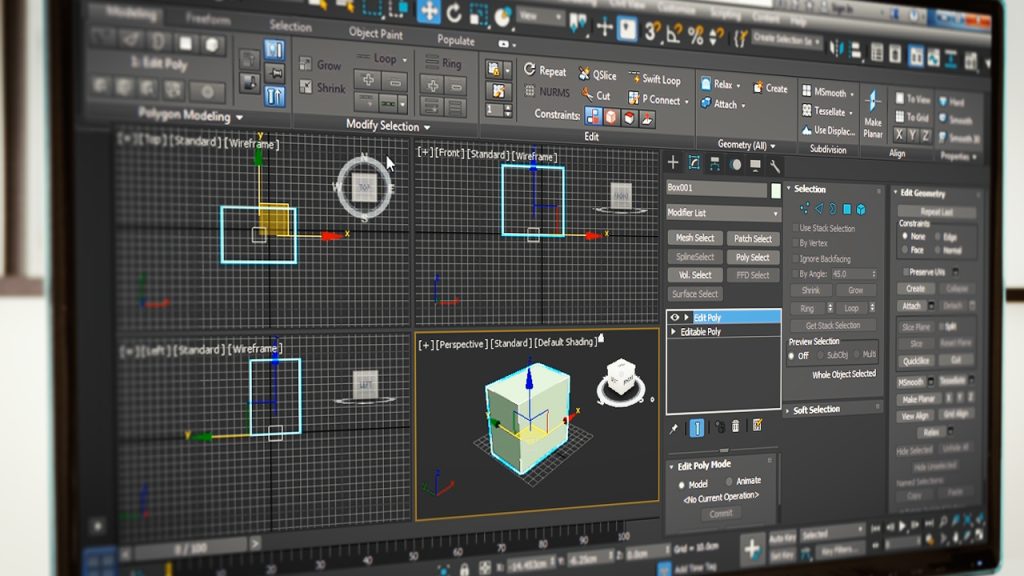The height and width of the screenshot is (576, 1024).
Task: Click the Cut tool in ribbon
Action: coord(596,95)
